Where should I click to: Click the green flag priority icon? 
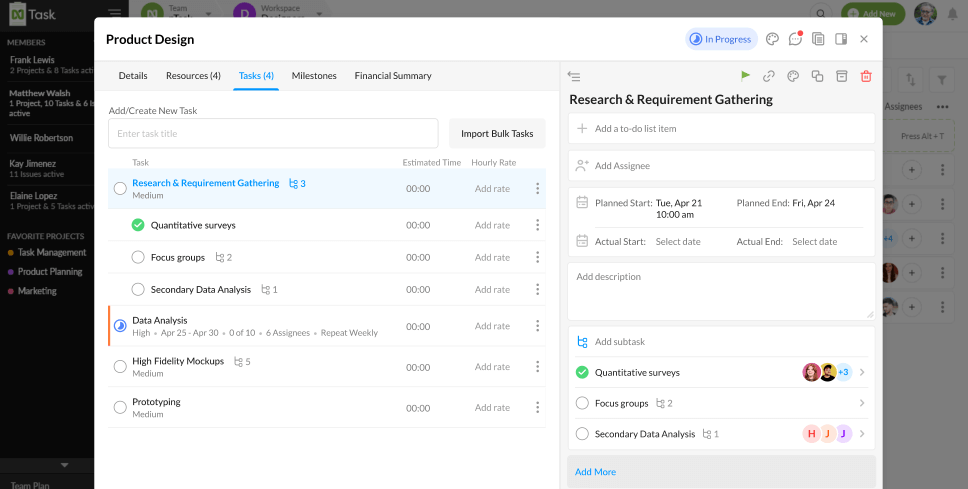click(746, 75)
